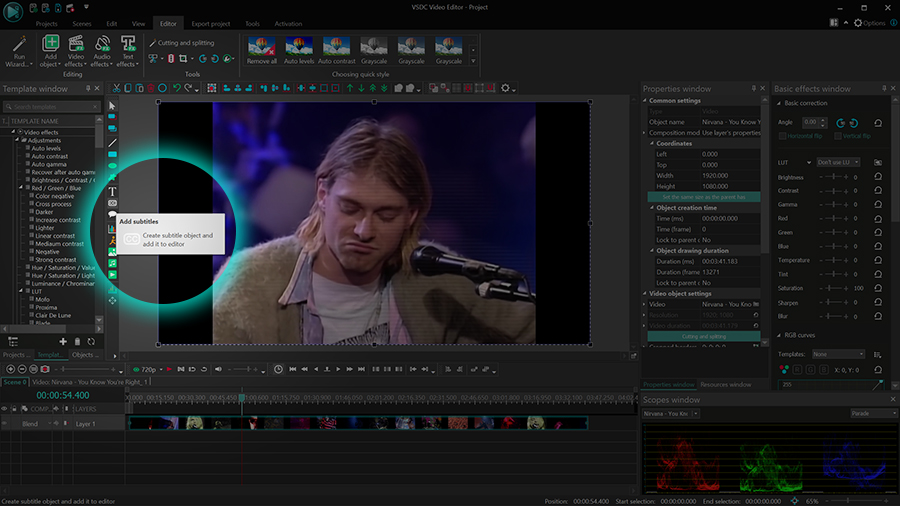The width and height of the screenshot is (900, 506).
Task: Collapse the Coordinates section in Properties
Action: click(x=652, y=143)
